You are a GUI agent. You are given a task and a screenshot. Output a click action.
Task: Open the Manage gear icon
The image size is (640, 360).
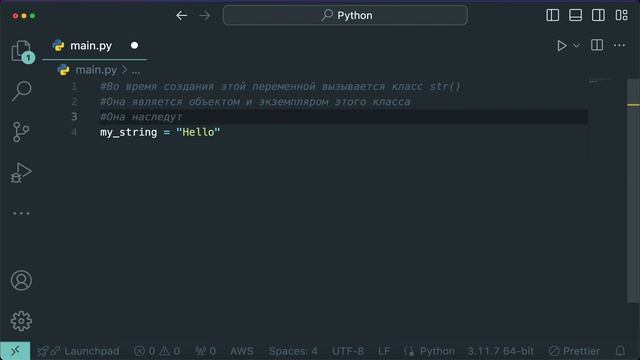click(x=21, y=321)
